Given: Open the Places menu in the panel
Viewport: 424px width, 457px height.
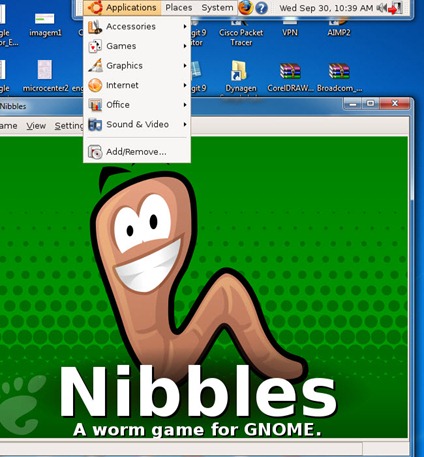Looking at the screenshot, I should pyautogui.click(x=179, y=8).
